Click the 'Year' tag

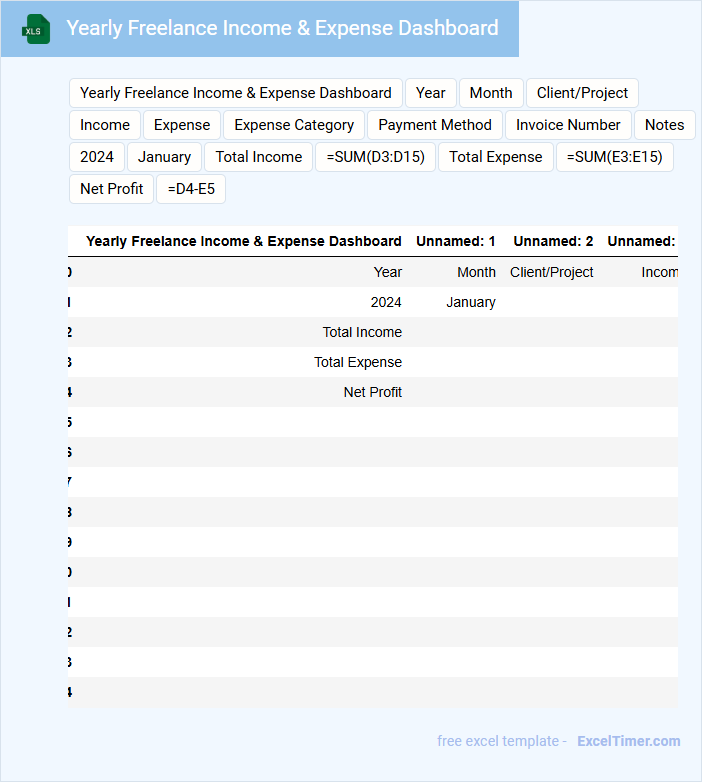(431, 93)
